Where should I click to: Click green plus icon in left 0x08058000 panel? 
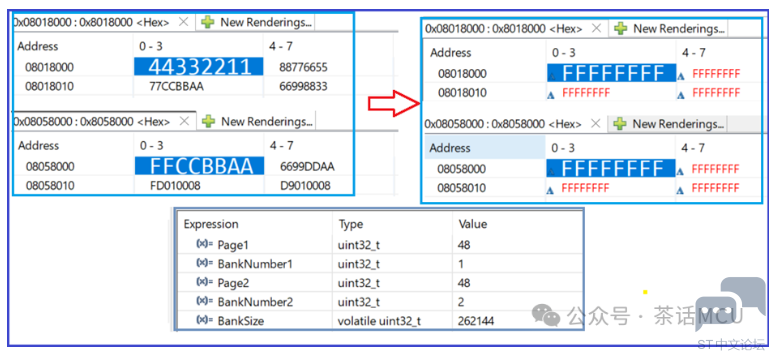(209, 121)
